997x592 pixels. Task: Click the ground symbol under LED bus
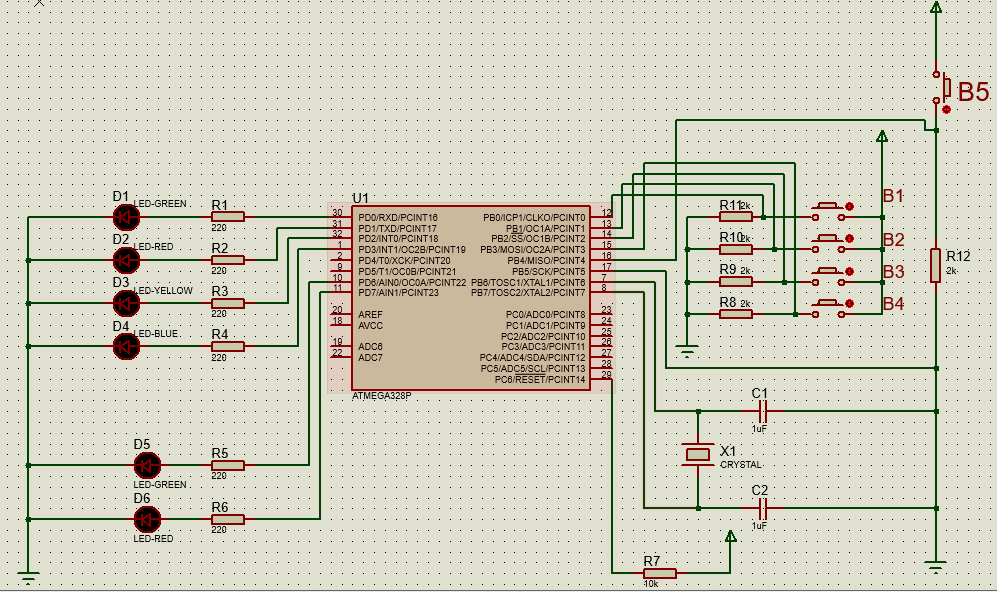pos(28,579)
